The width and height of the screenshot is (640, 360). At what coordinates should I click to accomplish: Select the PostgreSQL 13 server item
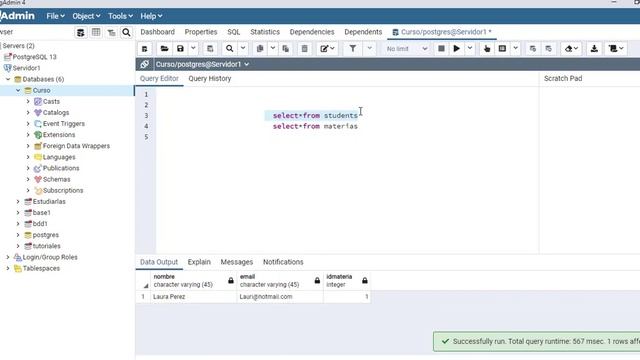(34, 57)
